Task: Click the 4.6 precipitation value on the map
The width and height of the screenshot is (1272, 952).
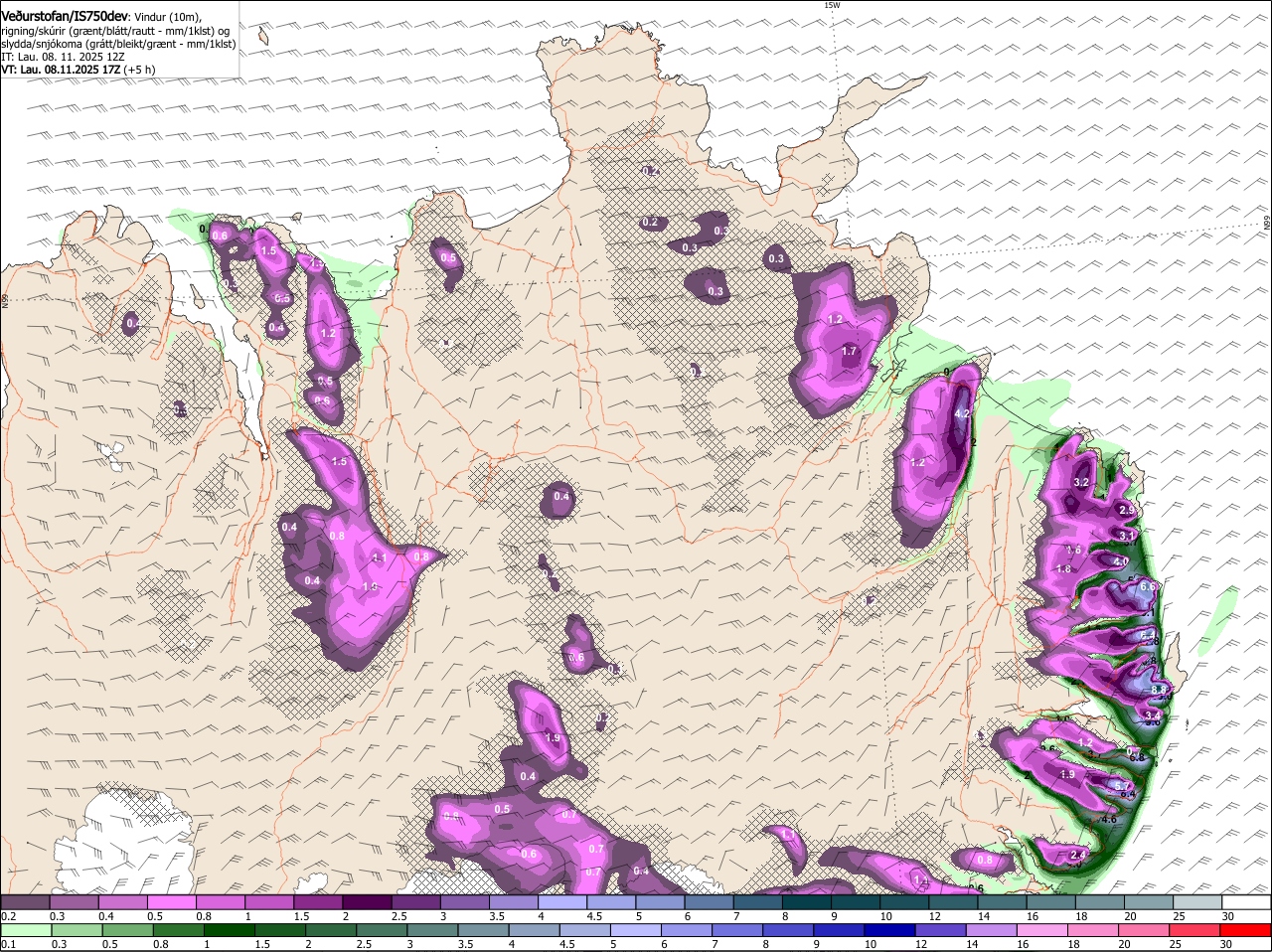Action: click(x=1110, y=820)
